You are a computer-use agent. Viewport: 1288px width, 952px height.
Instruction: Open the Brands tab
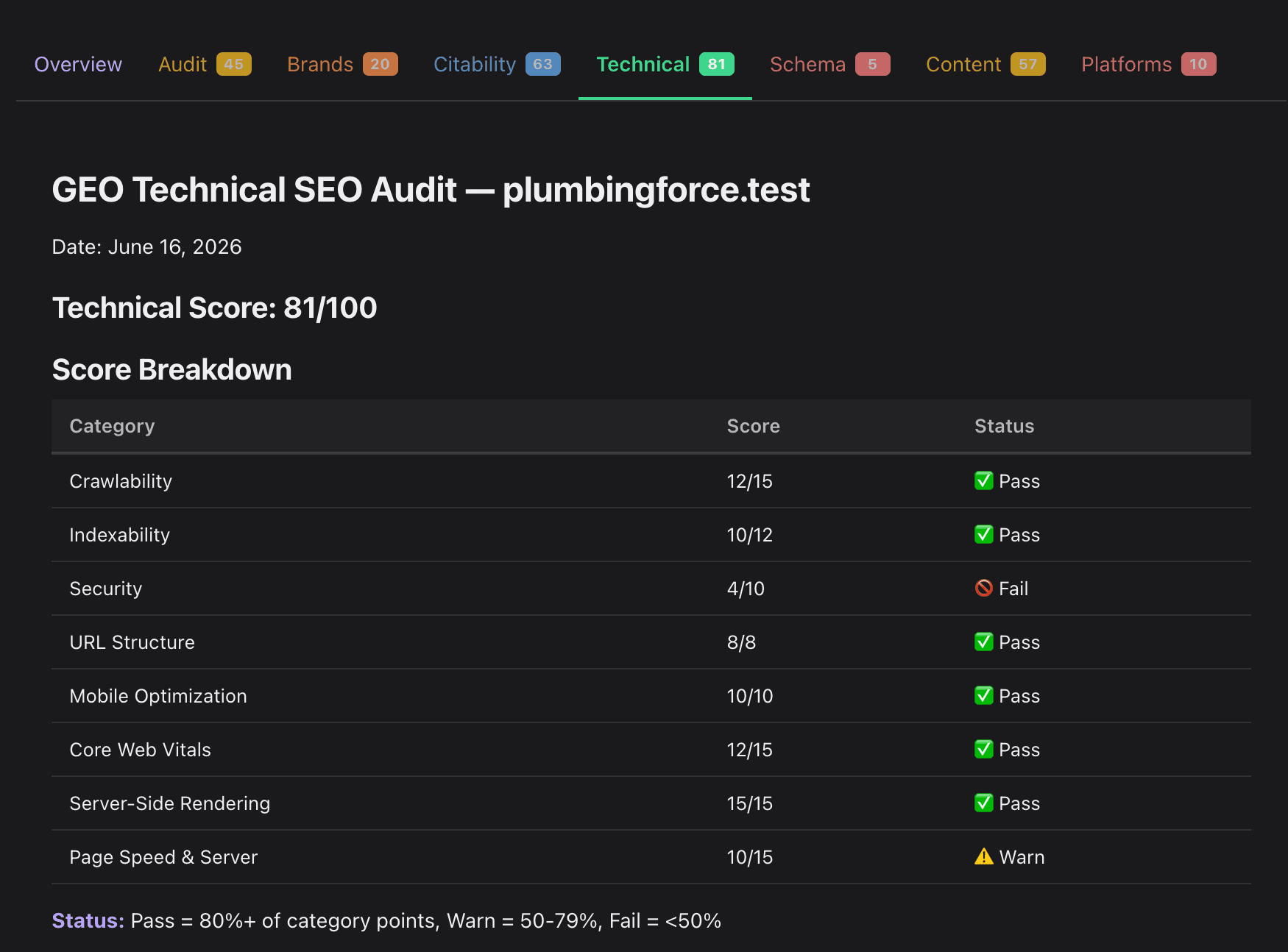342,65
